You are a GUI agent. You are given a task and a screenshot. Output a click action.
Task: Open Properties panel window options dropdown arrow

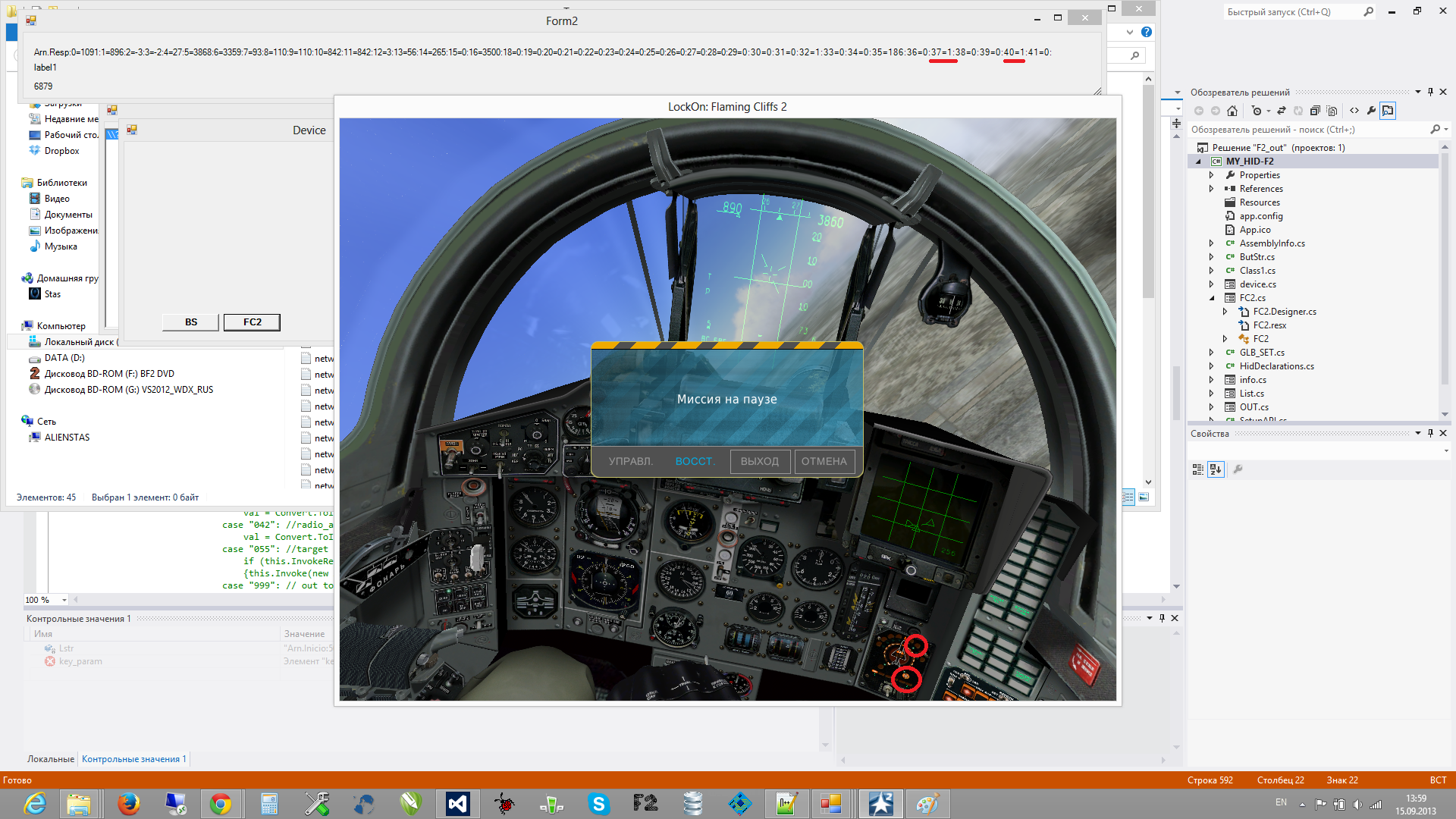(1418, 433)
